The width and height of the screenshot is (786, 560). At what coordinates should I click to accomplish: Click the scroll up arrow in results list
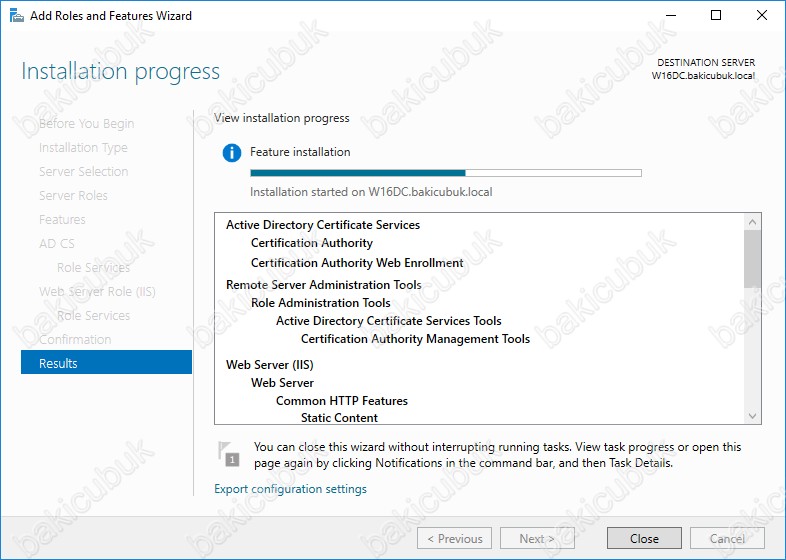752,222
